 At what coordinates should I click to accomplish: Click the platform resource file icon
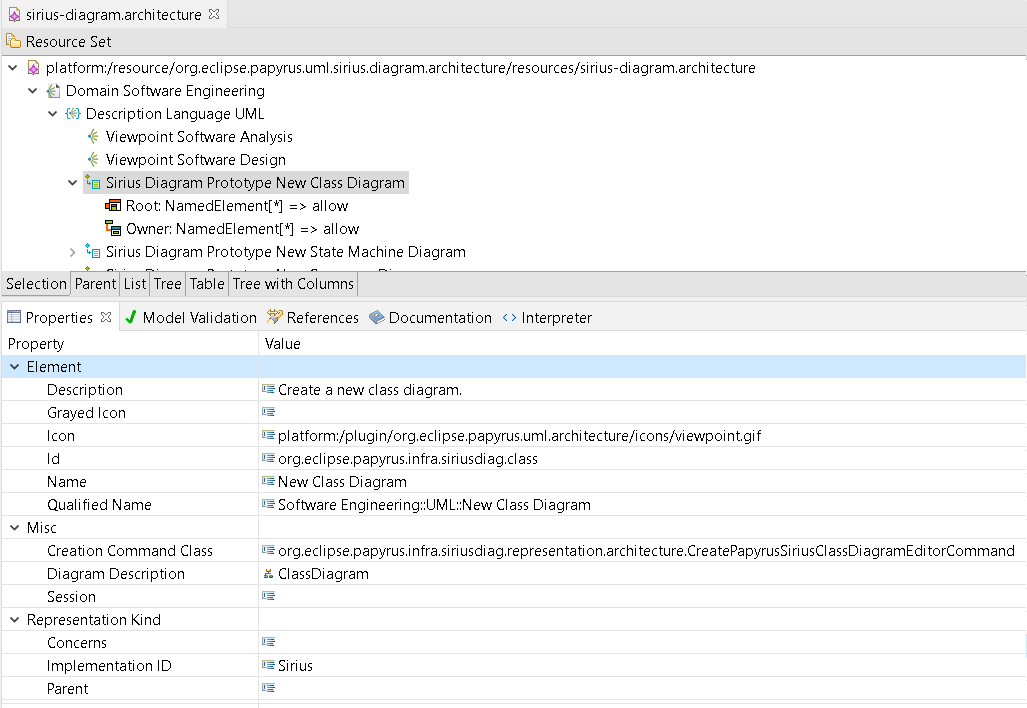[x=33, y=67]
